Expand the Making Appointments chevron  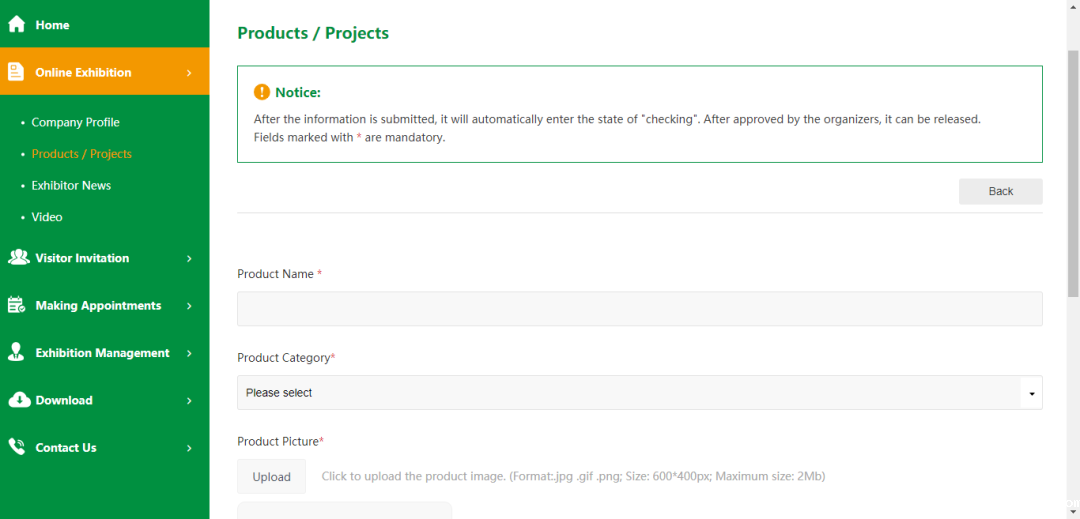pos(189,306)
